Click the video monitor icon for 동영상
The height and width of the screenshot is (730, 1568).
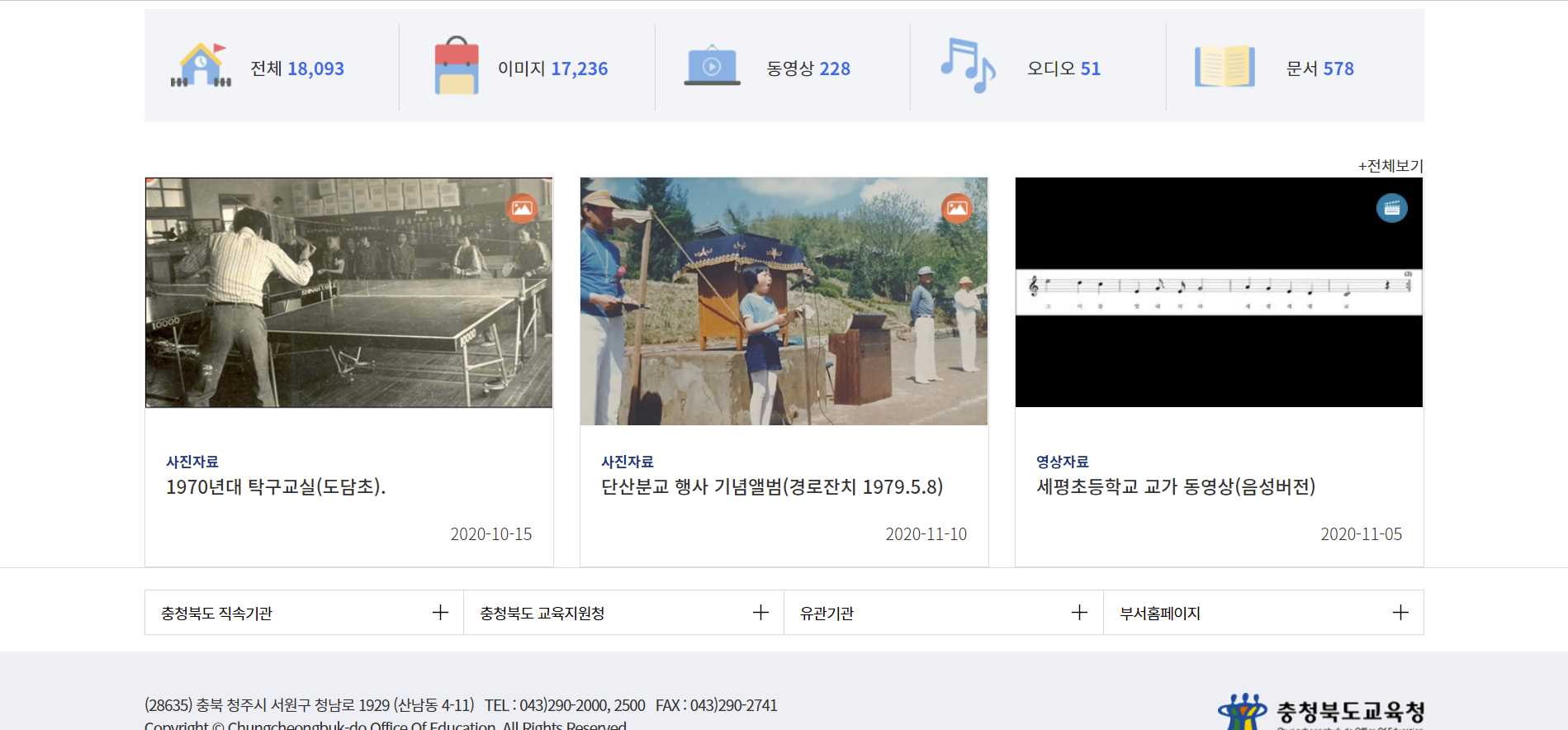point(712,66)
